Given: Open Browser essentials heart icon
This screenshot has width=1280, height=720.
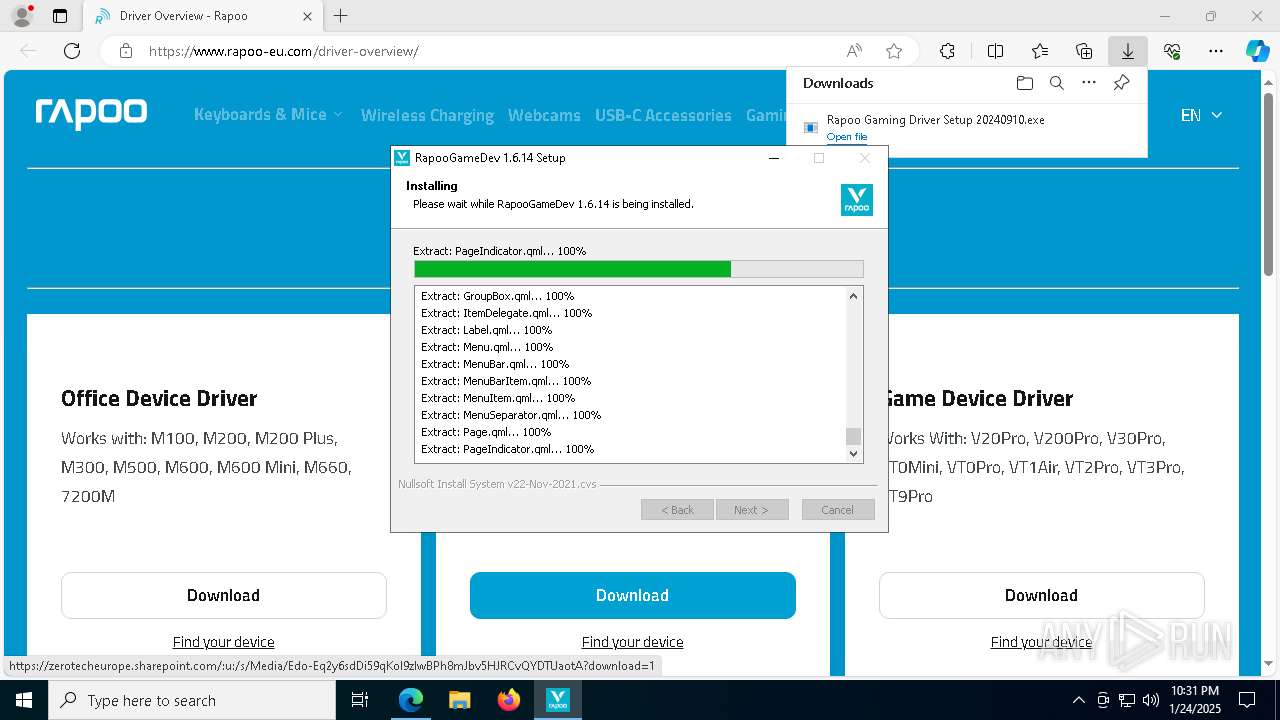Looking at the screenshot, I should click(x=1172, y=51).
